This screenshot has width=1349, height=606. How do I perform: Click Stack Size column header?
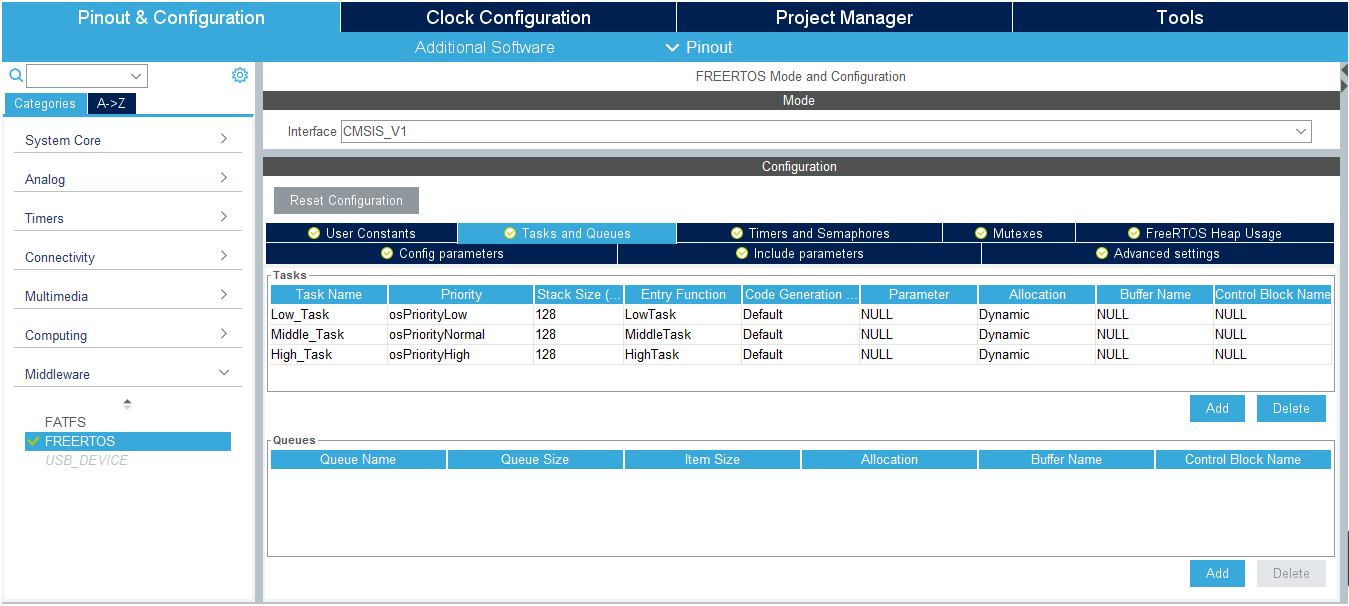pos(579,294)
